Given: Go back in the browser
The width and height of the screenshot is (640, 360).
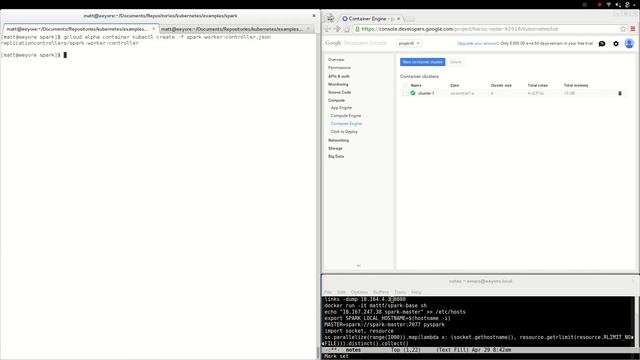Looking at the screenshot, I should point(327,29).
